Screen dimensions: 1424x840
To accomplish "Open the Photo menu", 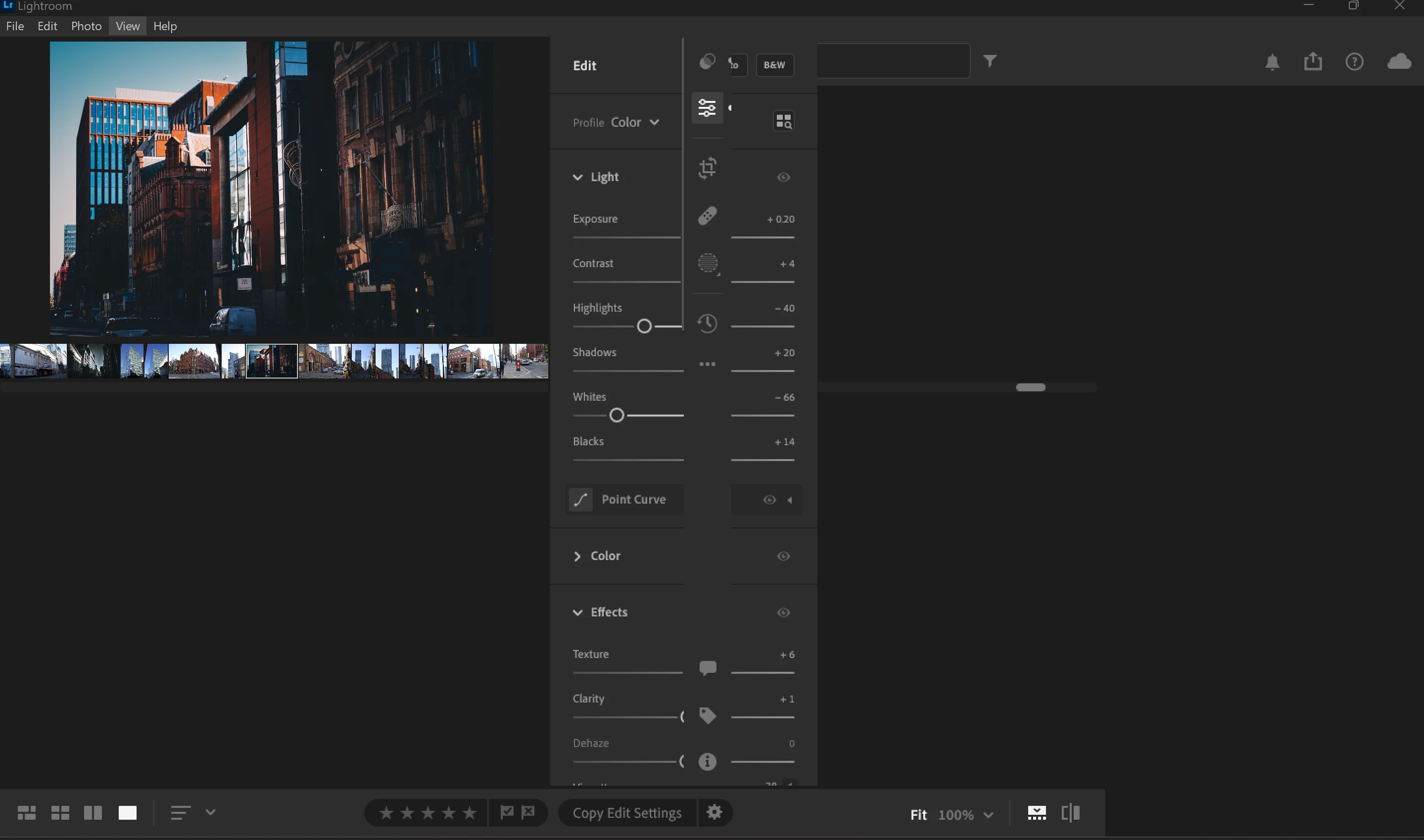I will coord(86,26).
